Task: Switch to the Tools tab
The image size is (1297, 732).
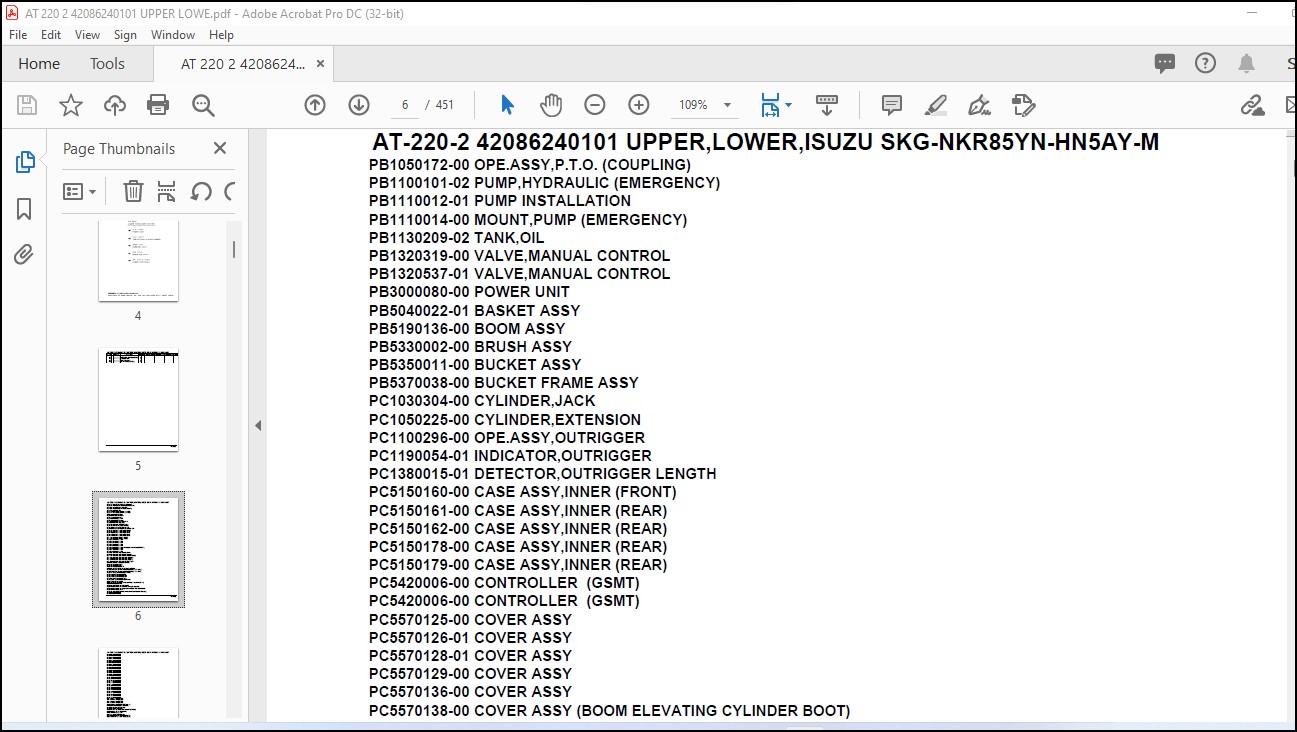Action: tap(107, 63)
